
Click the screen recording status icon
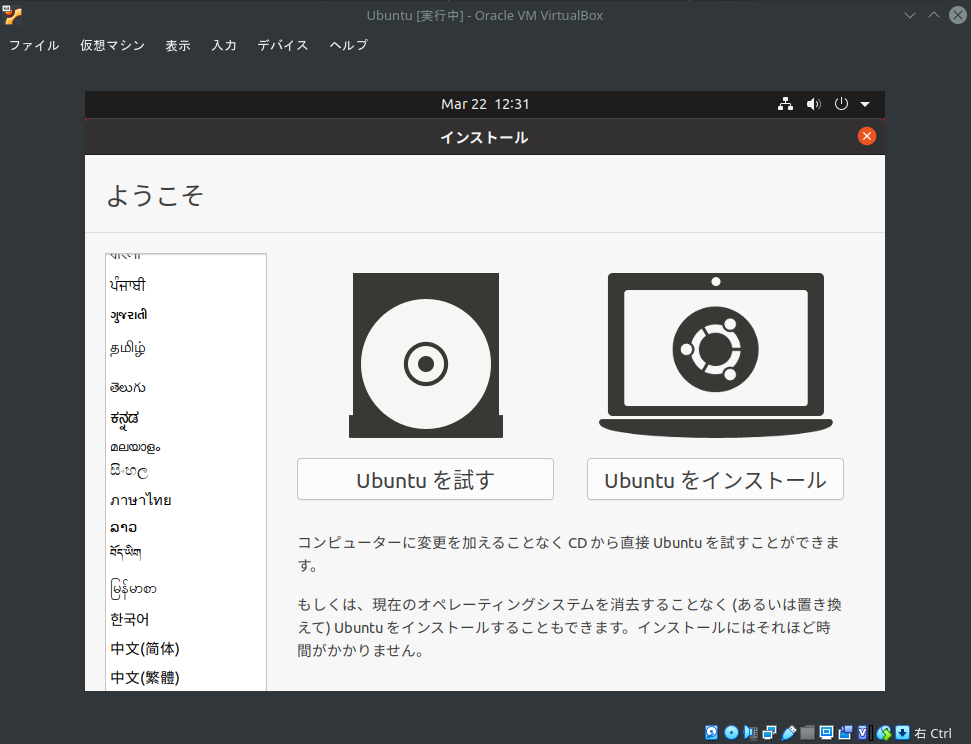click(845, 733)
